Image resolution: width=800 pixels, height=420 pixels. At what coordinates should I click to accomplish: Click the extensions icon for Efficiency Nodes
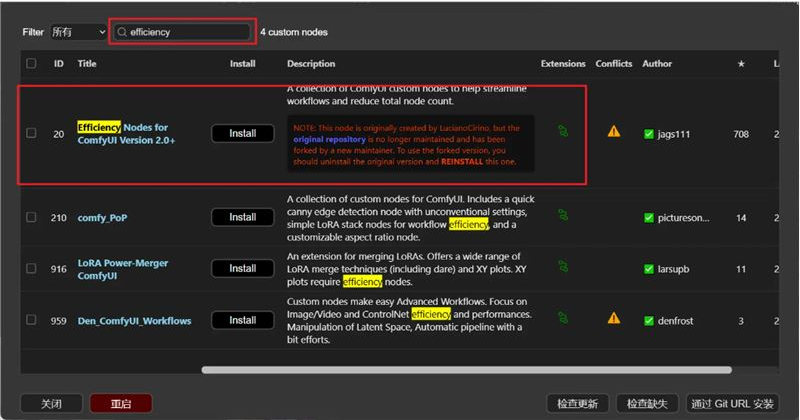563,131
